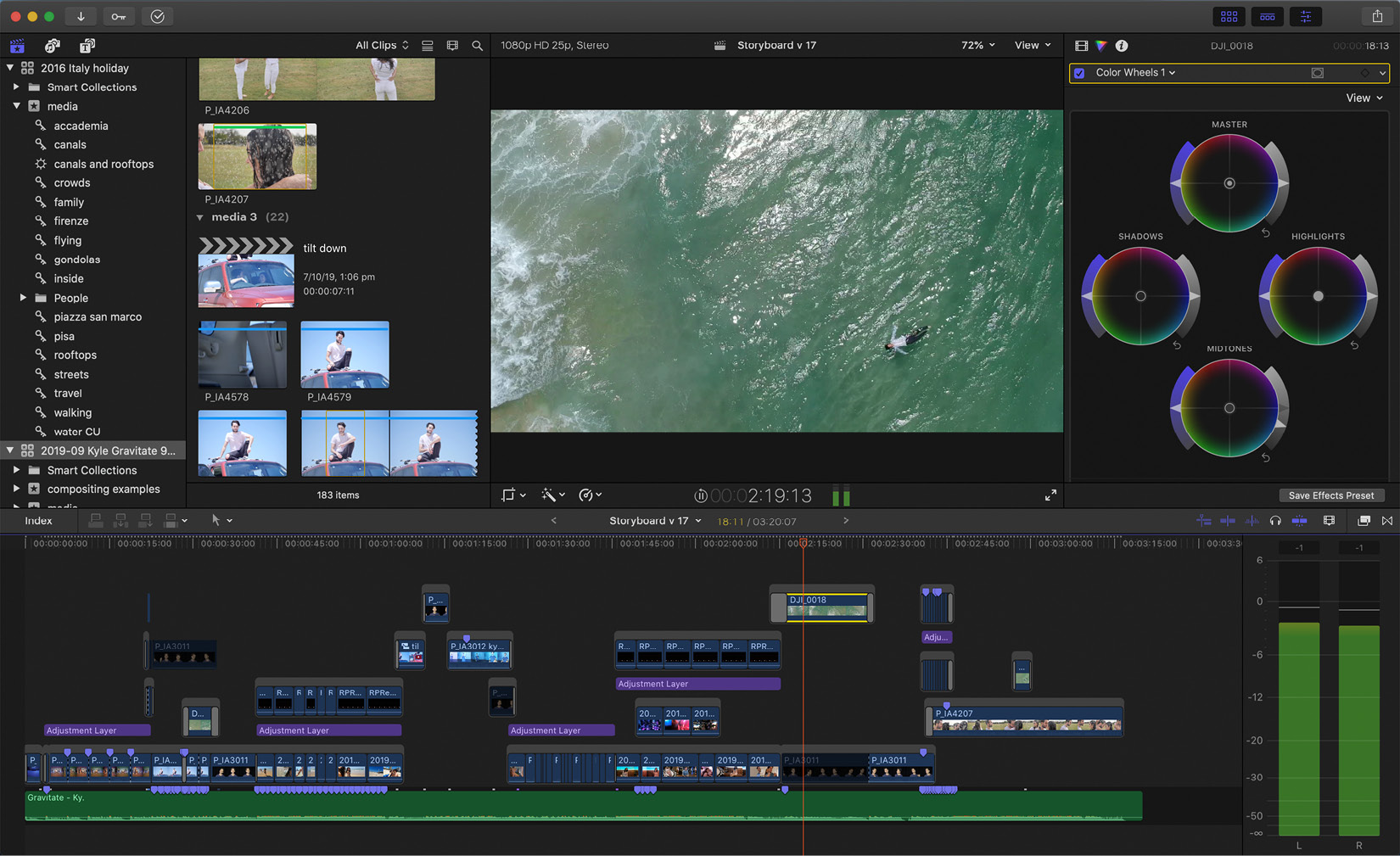
Task: Click the Master color wheel center puck
Action: (1229, 183)
